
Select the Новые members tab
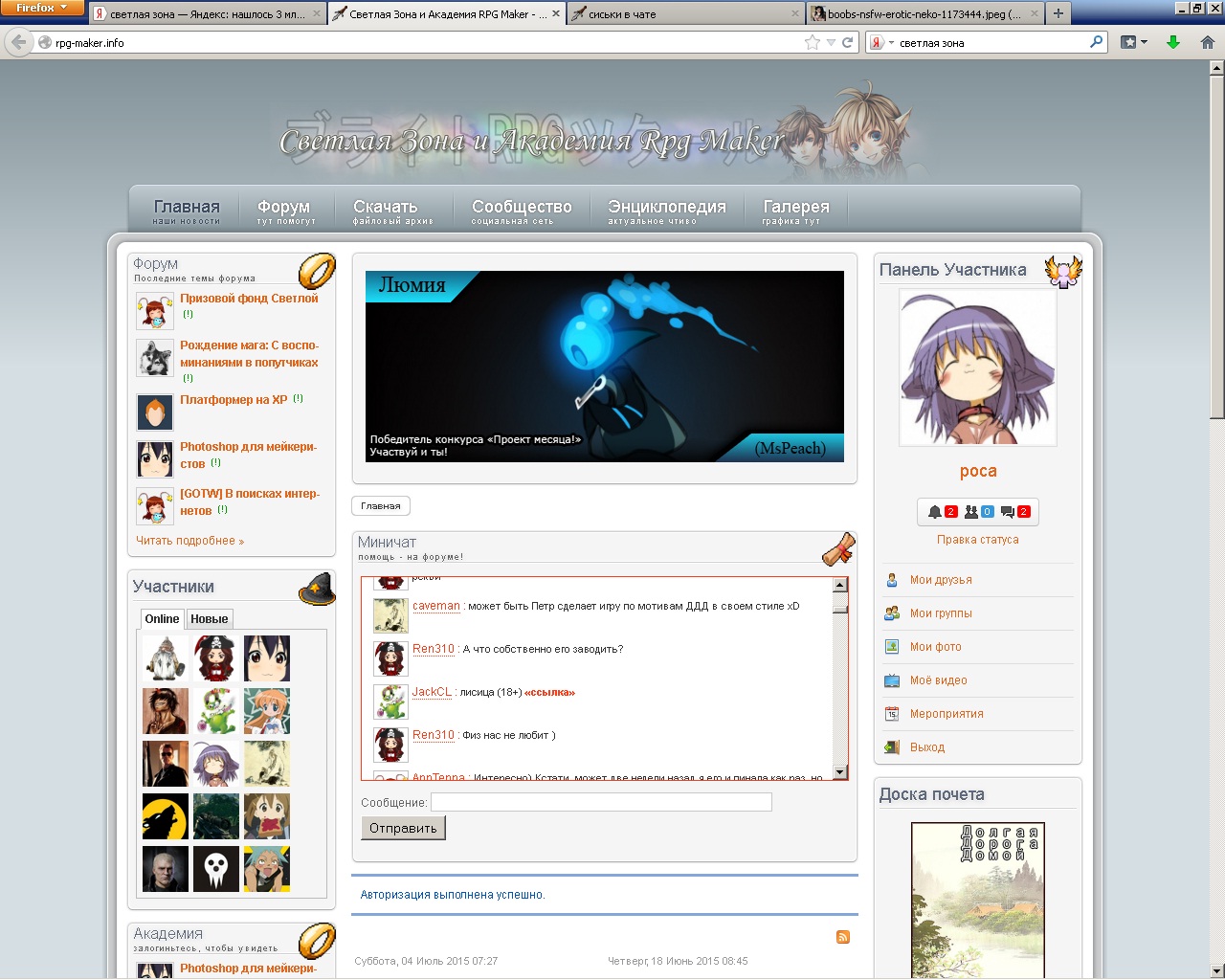pos(209,619)
